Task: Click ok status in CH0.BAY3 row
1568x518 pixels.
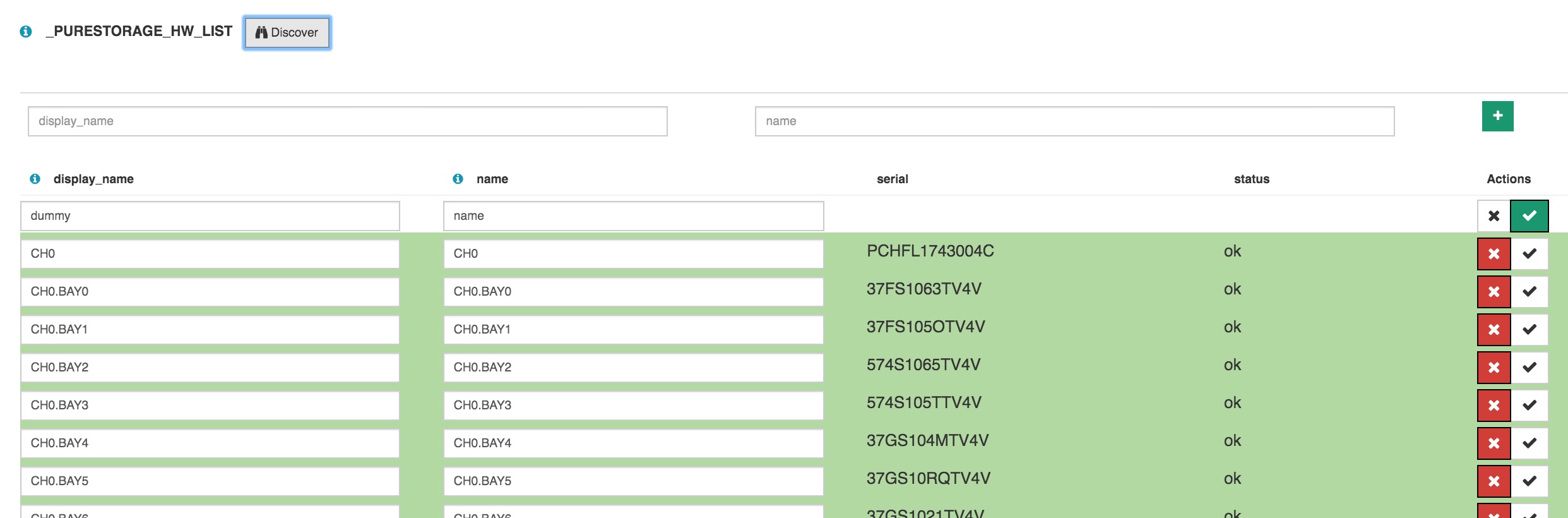Action: (1232, 403)
